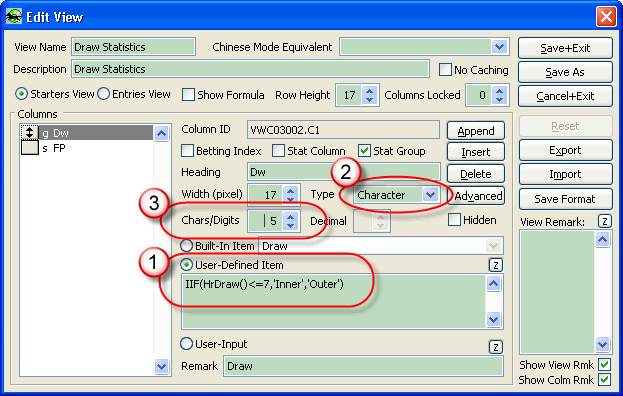Screen dimensions: 623x396
Task: Click the View Name input field
Action: 134,47
